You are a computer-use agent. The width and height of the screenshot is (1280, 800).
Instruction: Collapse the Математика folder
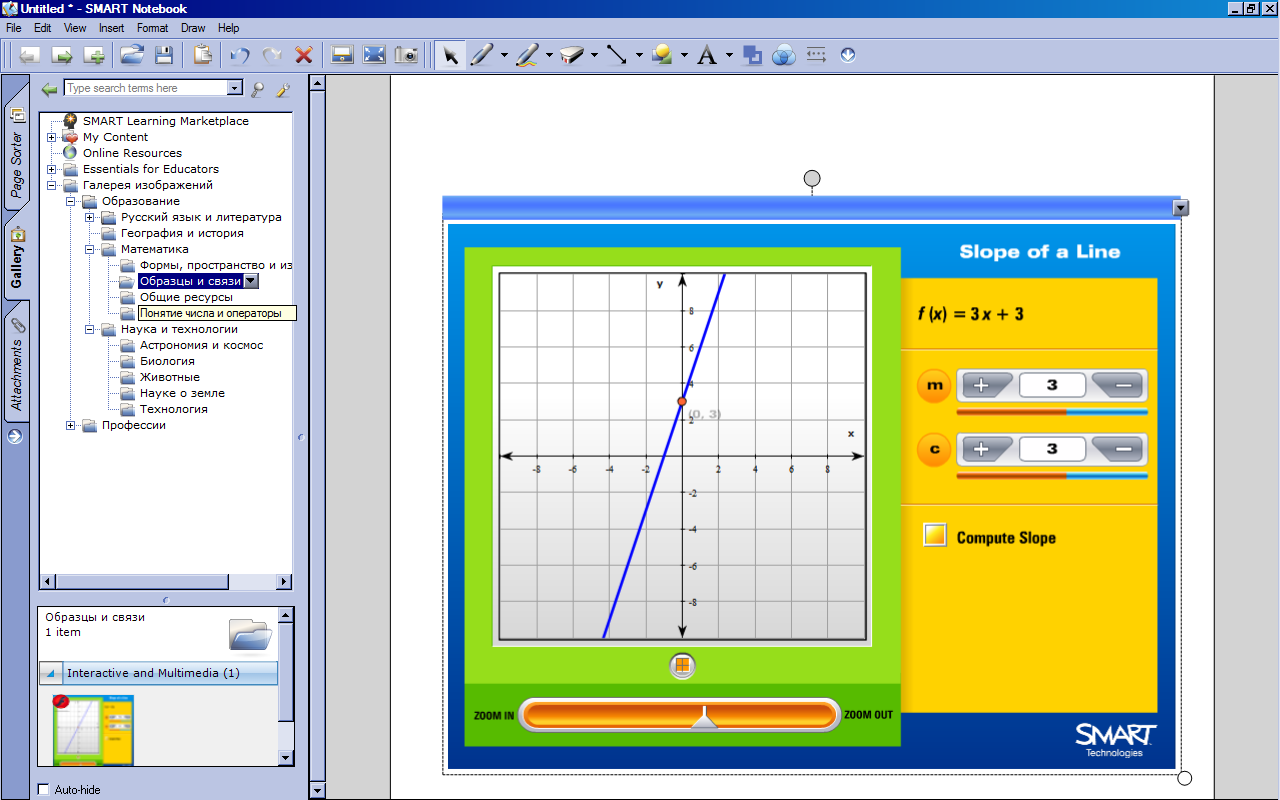(x=90, y=249)
